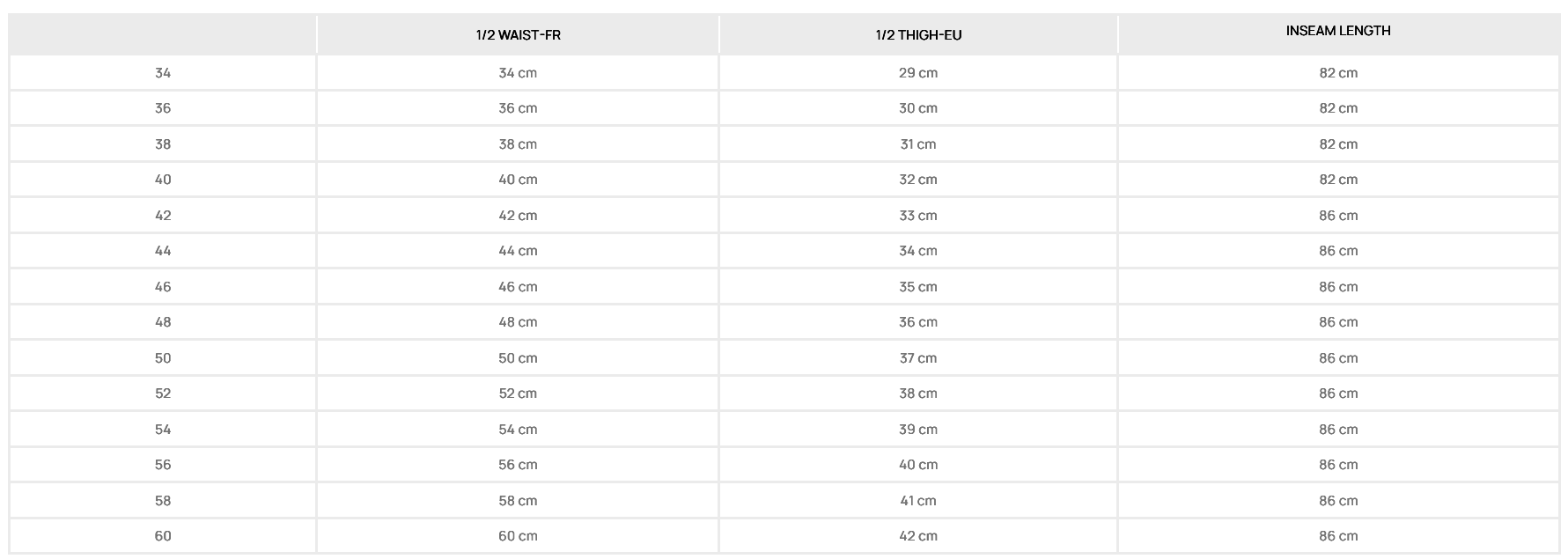The height and width of the screenshot is (559, 1568).
Task: Select the size 34 row label
Action: click(163, 73)
